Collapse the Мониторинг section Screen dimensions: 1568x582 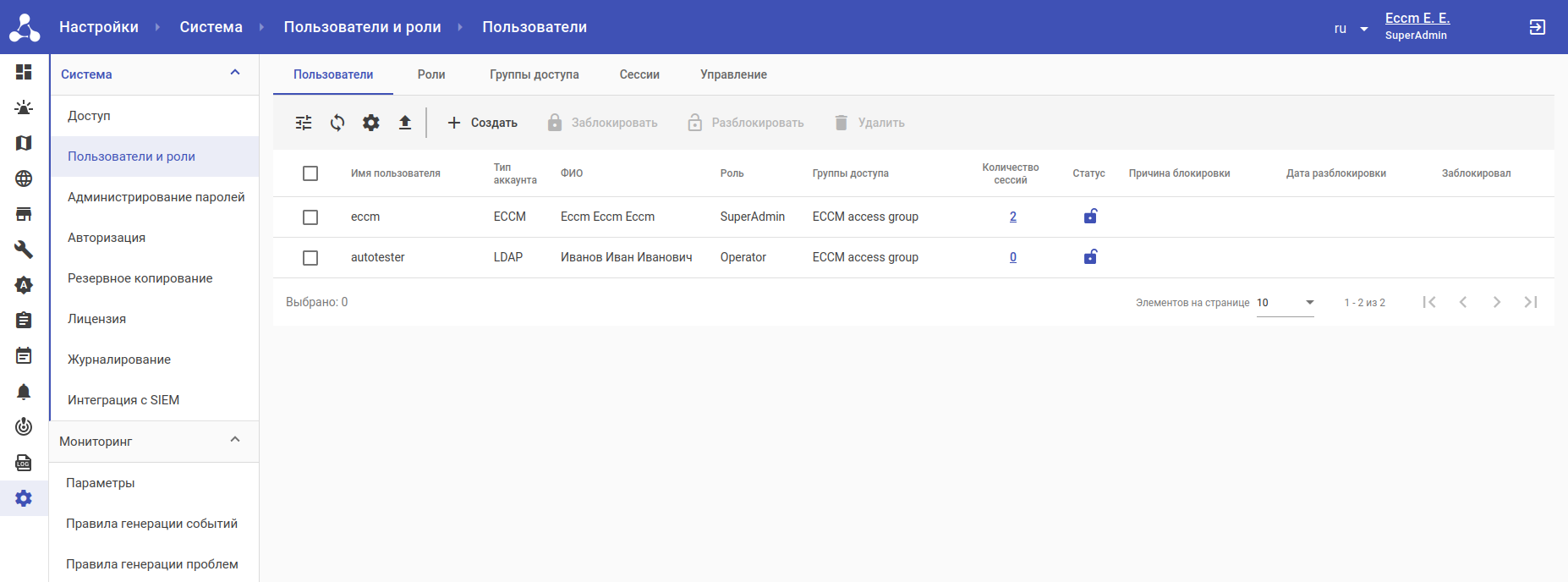(235, 441)
